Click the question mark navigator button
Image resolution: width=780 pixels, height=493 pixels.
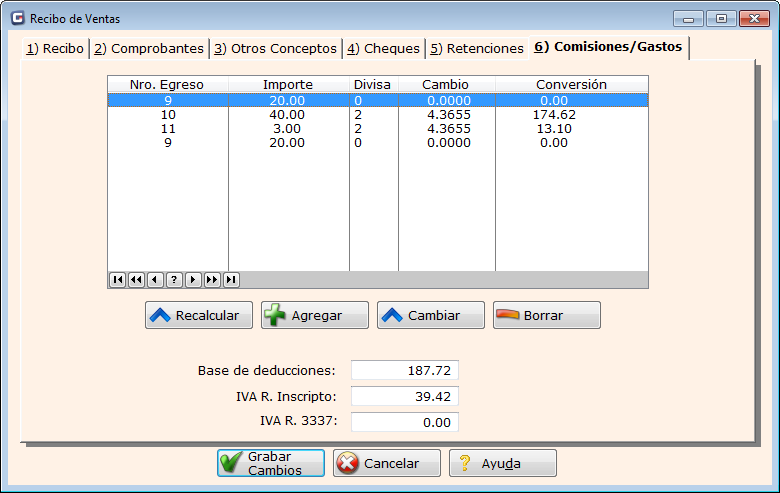click(x=173, y=280)
